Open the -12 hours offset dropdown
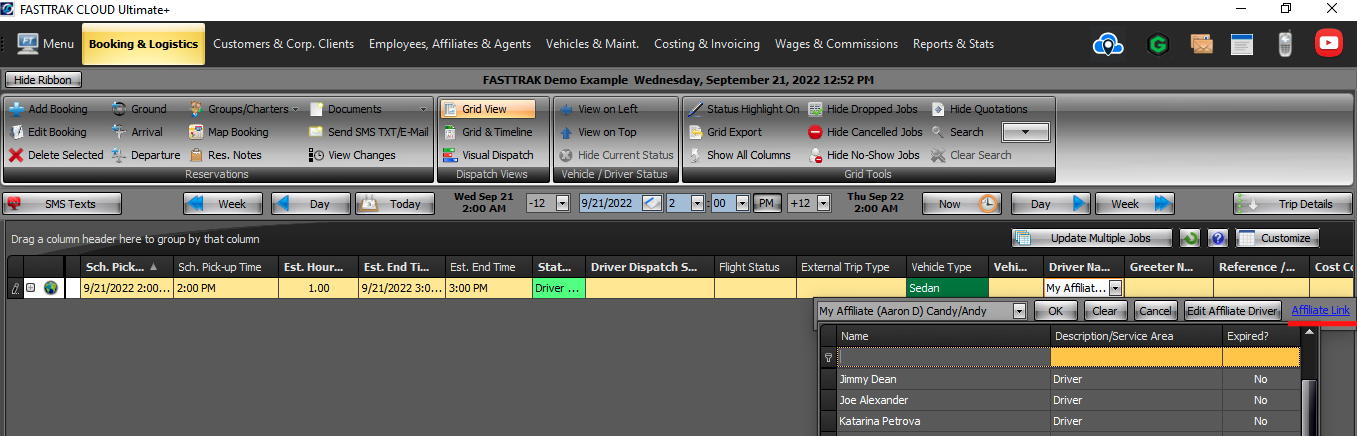This screenshot has height=436, width=1357. [562, 203]
